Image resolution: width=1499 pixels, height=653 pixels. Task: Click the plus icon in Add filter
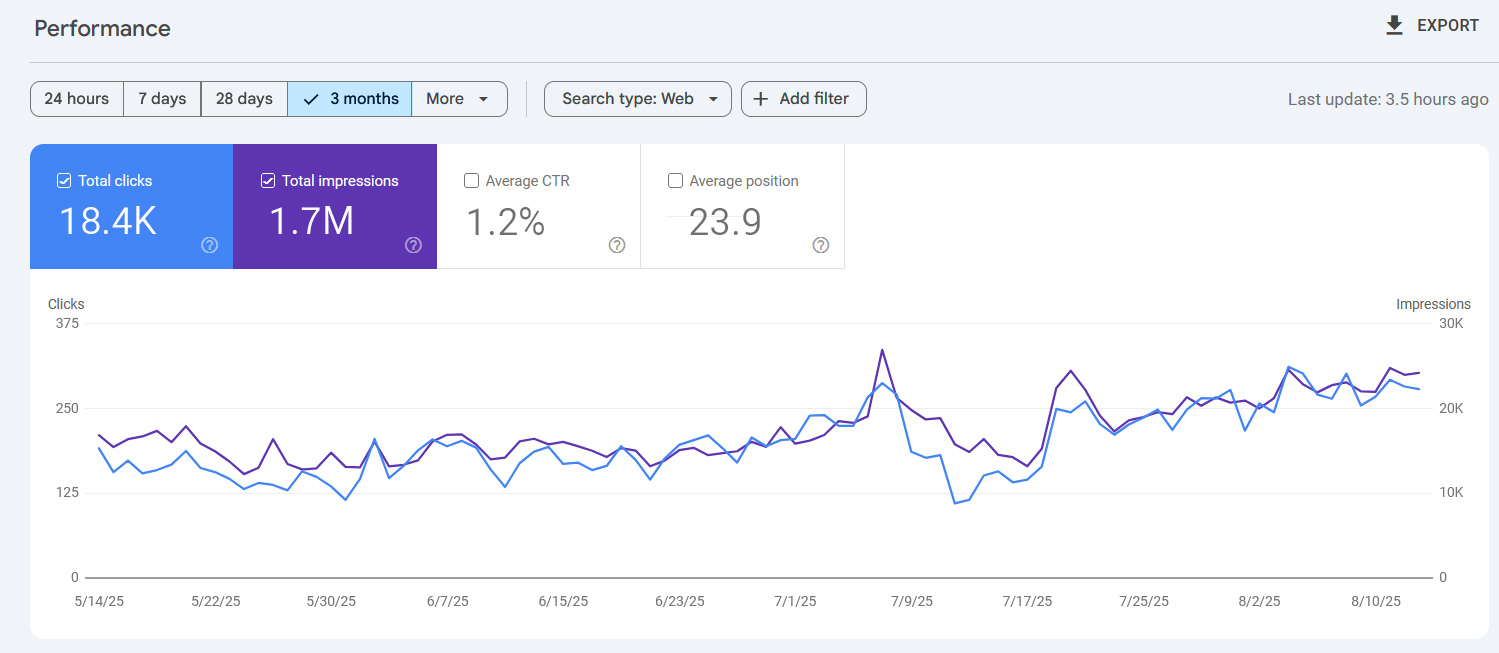pyautogui.click(x=761, y=99)
